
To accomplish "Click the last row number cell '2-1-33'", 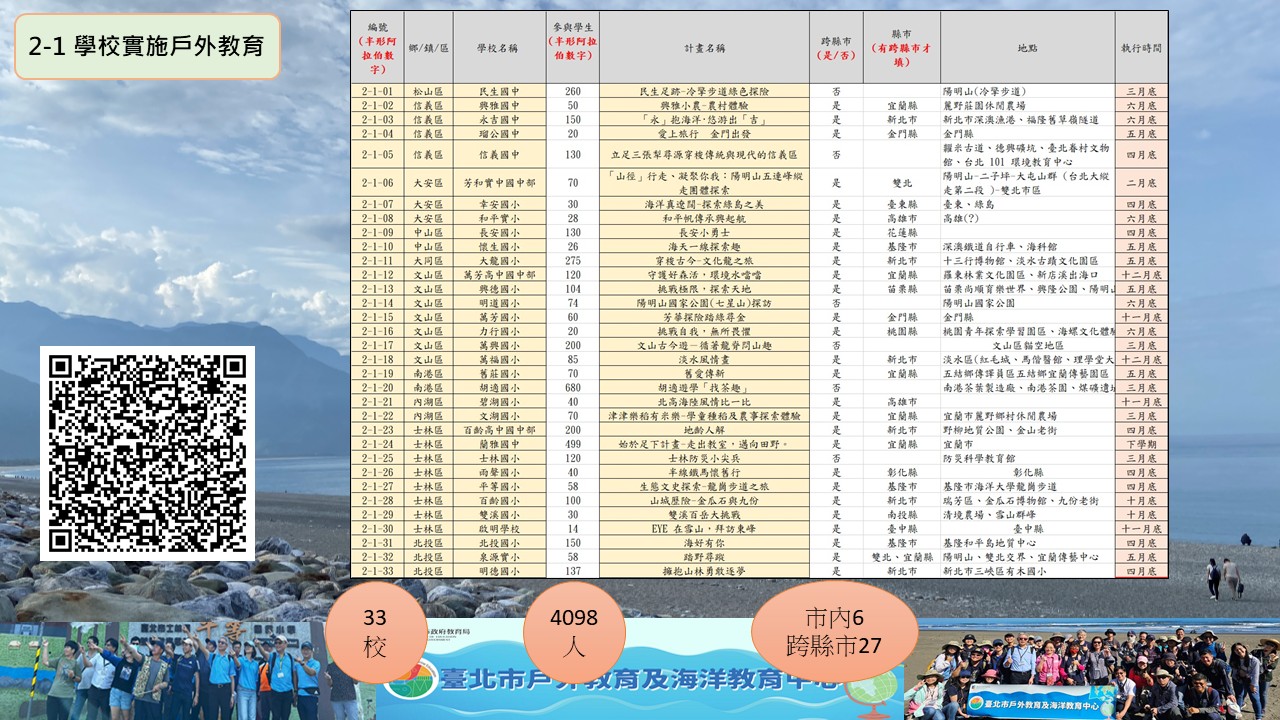I will point(377,571).
